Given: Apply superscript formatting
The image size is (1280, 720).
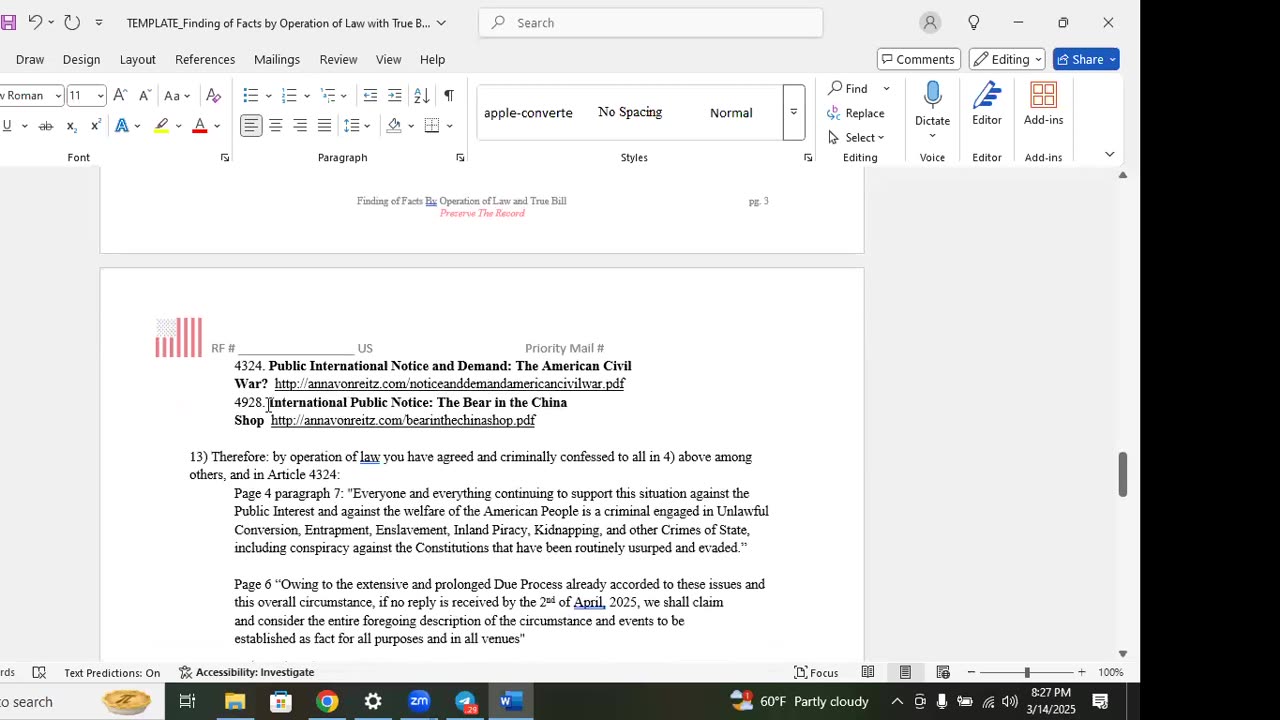Looking at the screenshot, I should [95, 126].
